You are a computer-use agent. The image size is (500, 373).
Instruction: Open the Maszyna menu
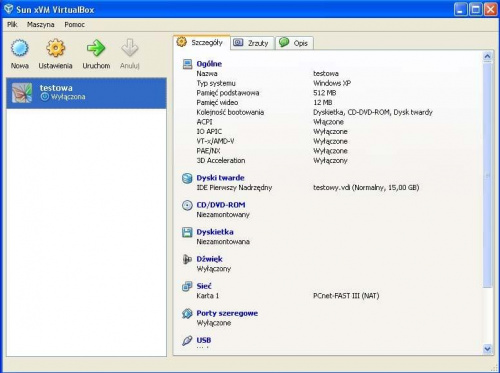[x=40, y=24]
